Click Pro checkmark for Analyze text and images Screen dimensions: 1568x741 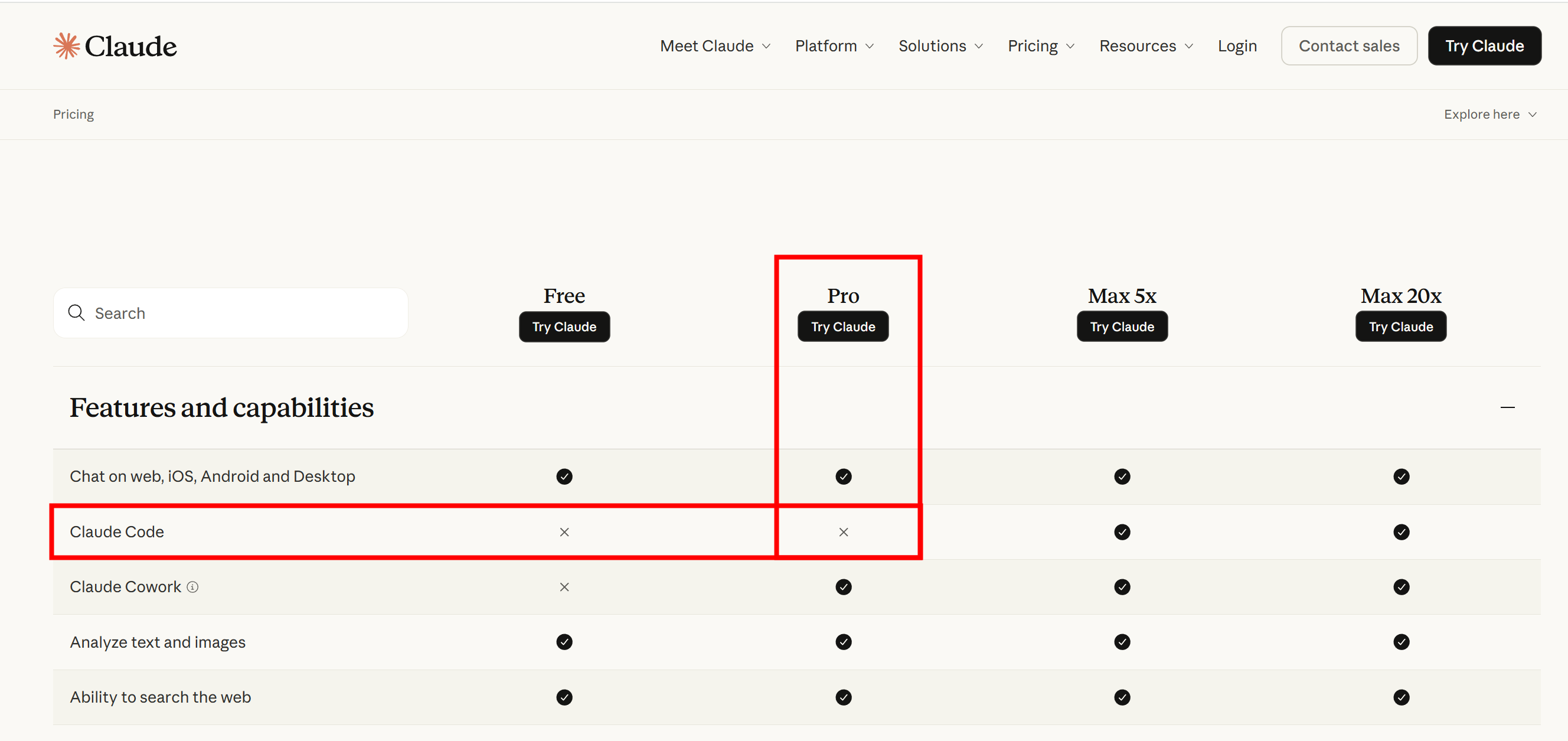tap(843, 642)
